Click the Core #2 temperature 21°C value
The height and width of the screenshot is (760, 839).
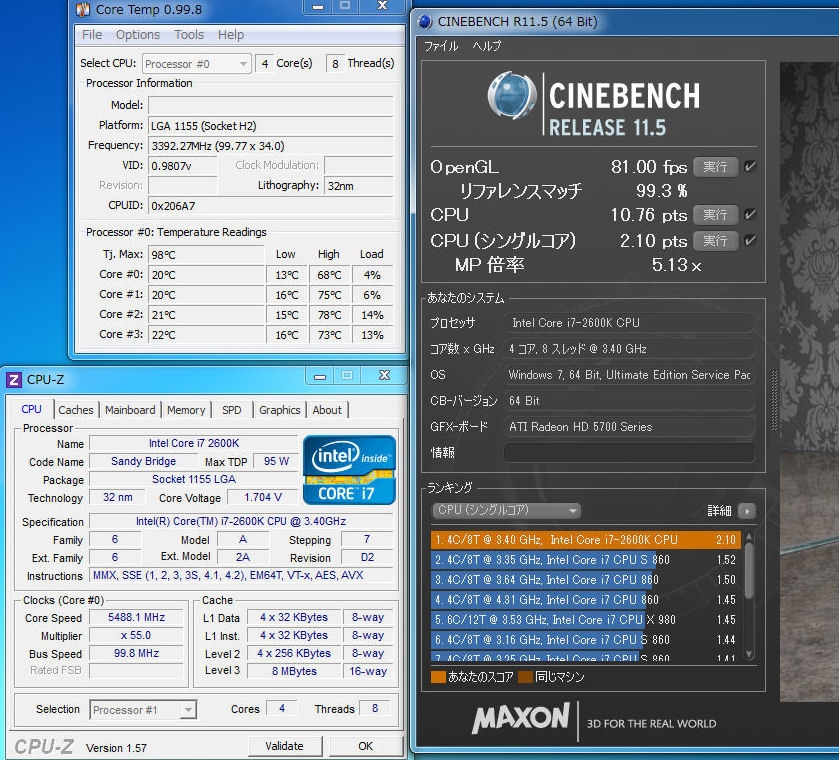coord(207,315)
